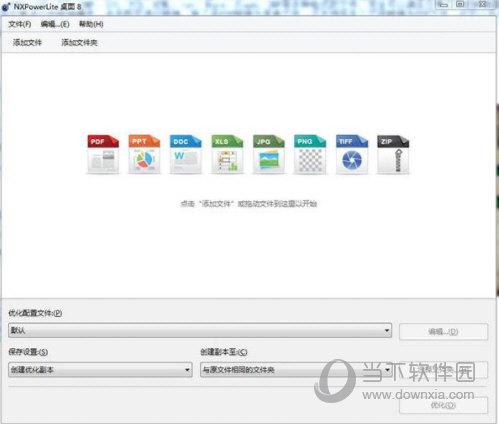Click the 优化(O) button
499x424 pixels.
443,405
